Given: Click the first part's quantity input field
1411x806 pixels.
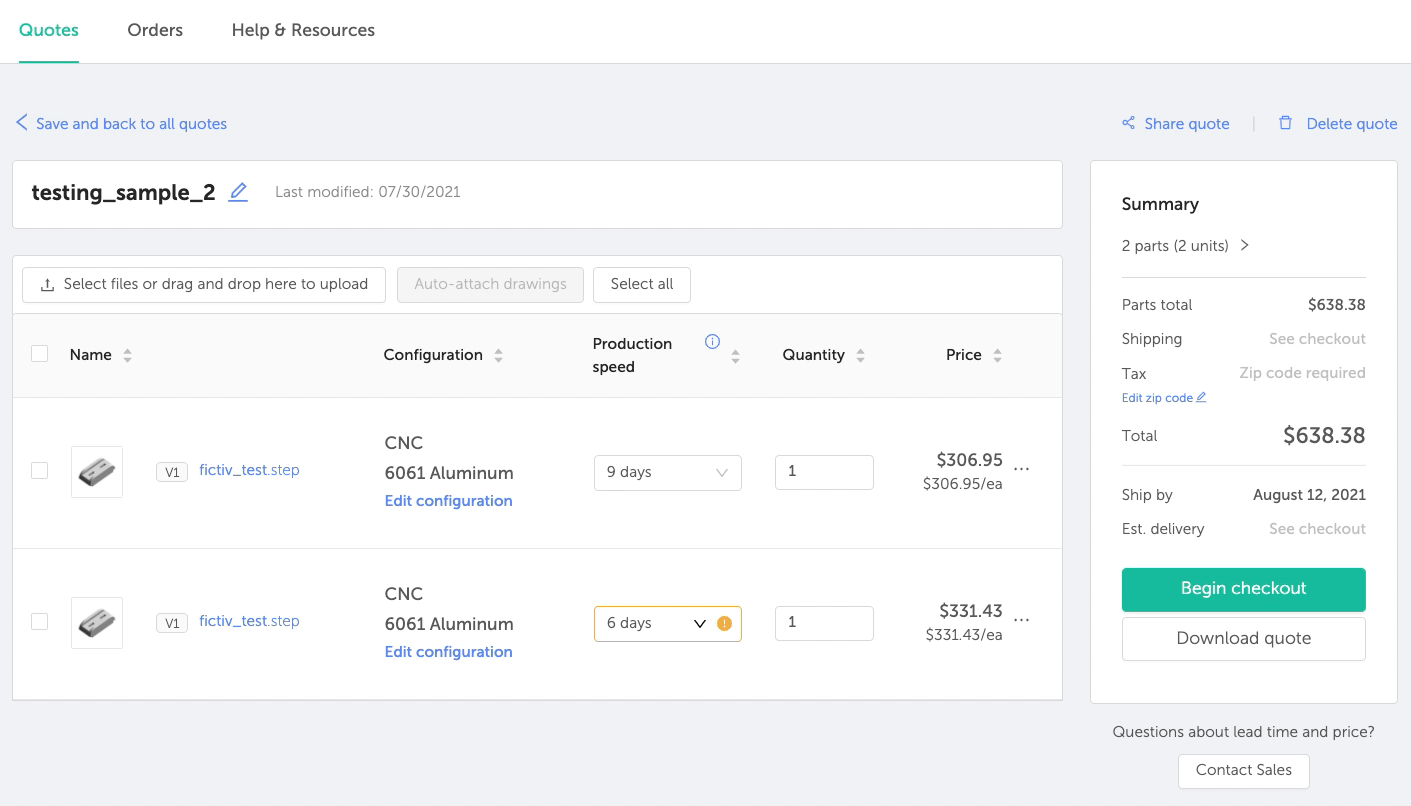Looking at the screenshot, I should pyautogui.click(x=824, y=472).
